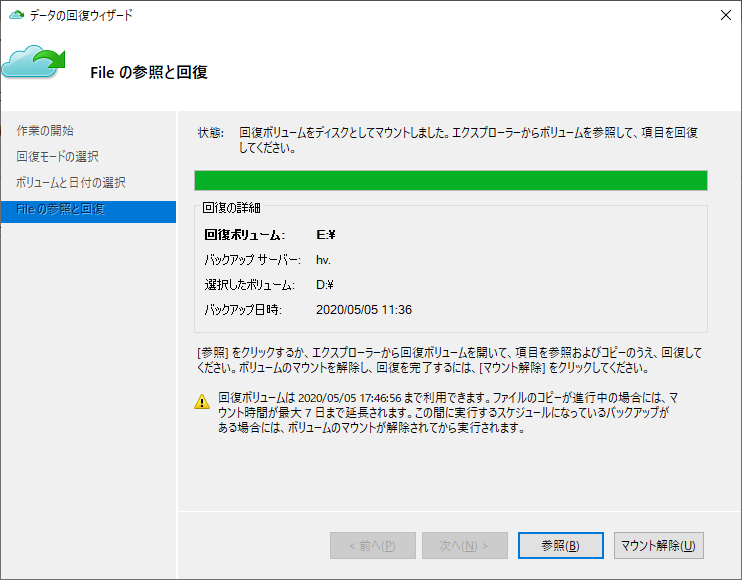Click the recovery volume value E:¥

click(x=326, y=235)
